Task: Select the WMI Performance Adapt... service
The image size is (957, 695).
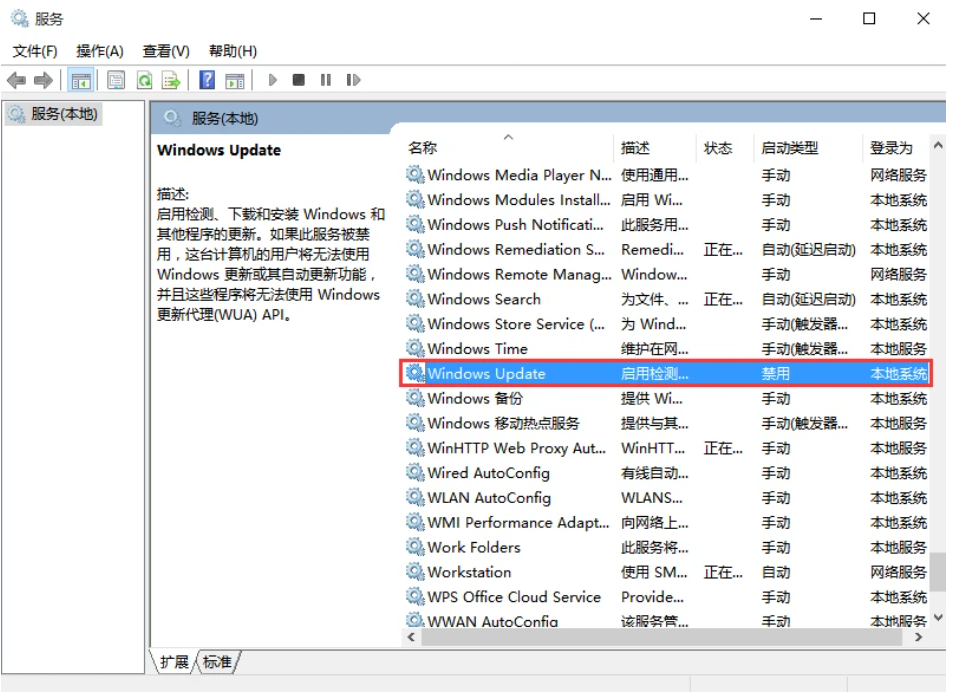Action: [667, 523]
